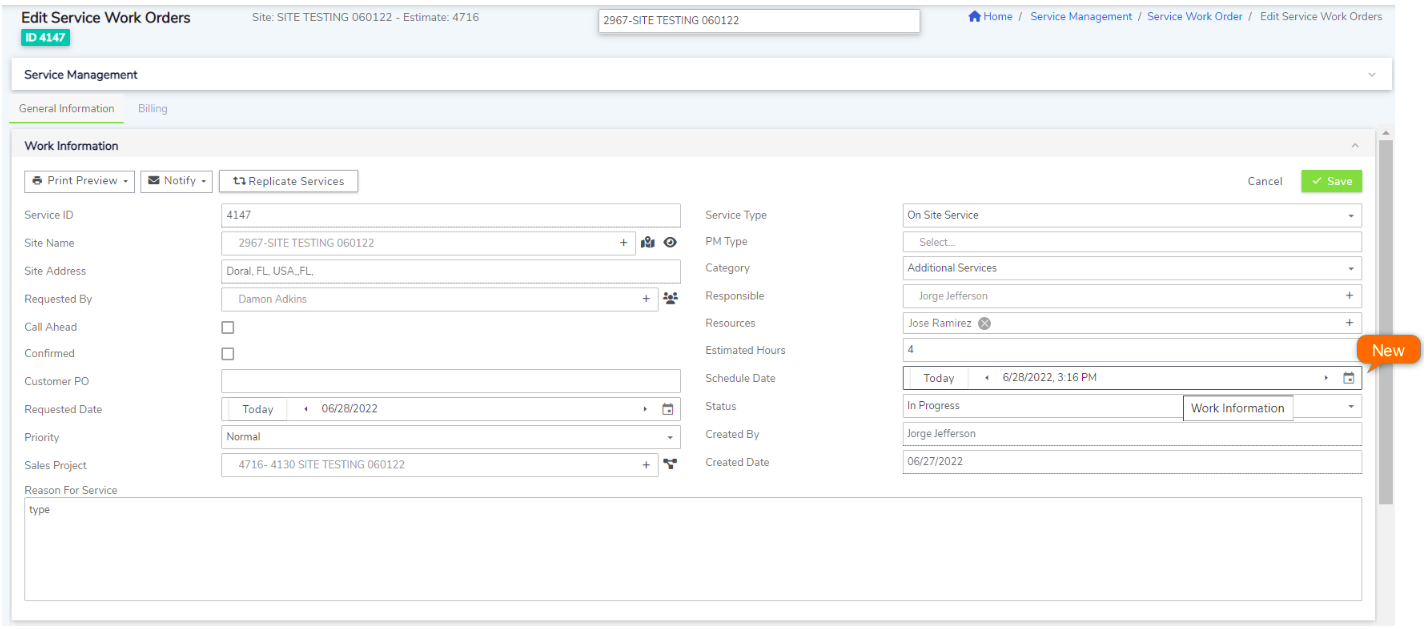Open calendar picker for Schedule Date

point(1348,378)
